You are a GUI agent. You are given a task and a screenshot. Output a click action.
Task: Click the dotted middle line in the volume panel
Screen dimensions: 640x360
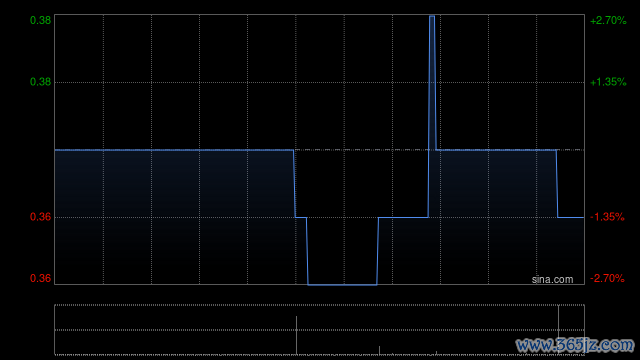(319, 330)
